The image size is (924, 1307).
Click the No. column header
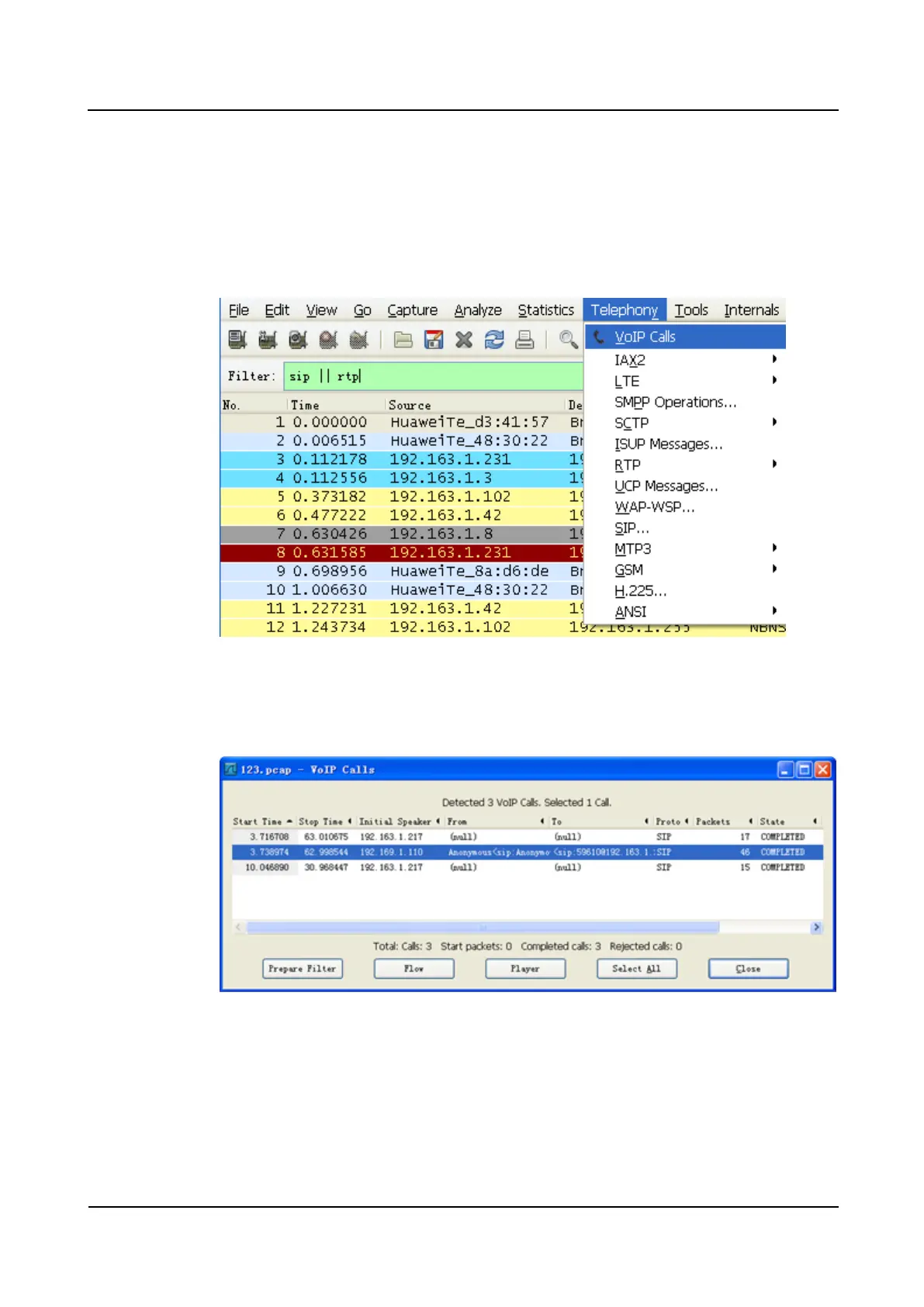tap(254, 405)
